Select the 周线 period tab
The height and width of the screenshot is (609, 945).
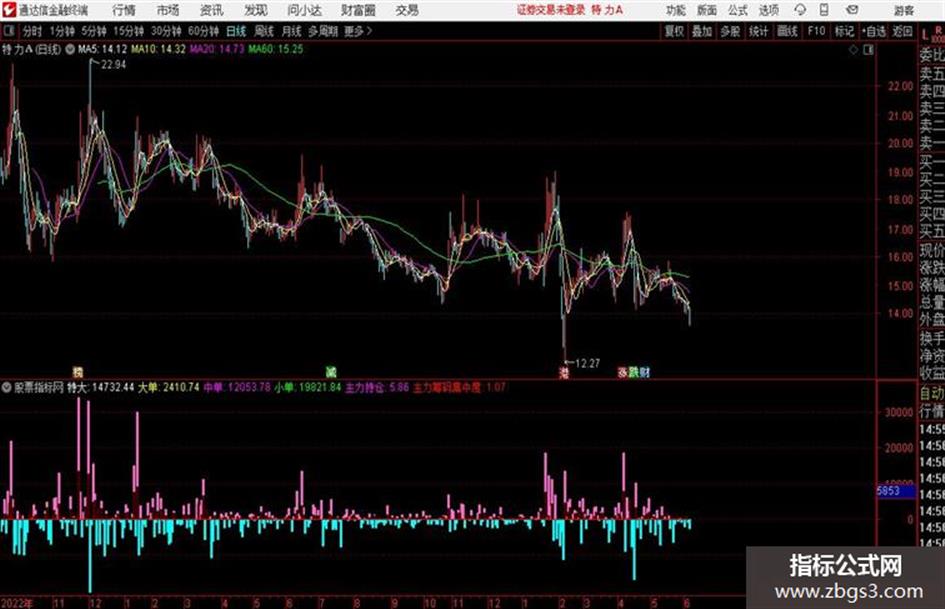pos(264,31)
